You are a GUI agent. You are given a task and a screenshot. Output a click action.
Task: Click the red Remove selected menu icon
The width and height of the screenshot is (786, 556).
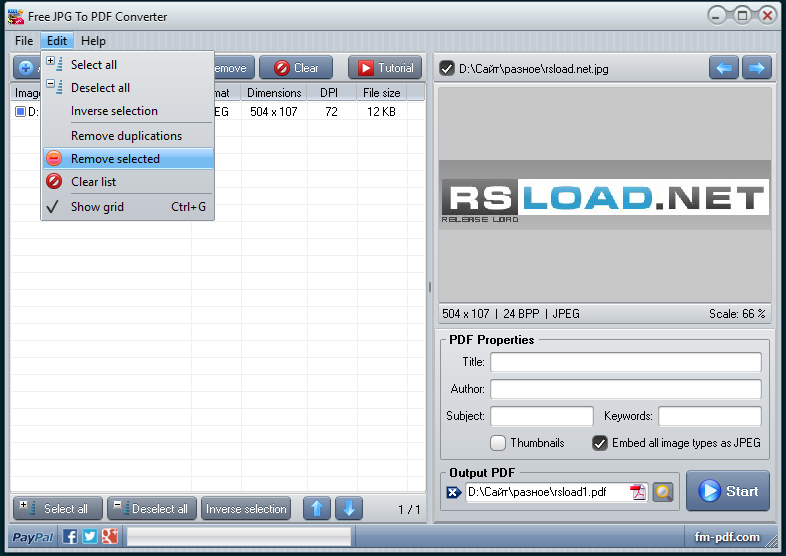(54, 158)
